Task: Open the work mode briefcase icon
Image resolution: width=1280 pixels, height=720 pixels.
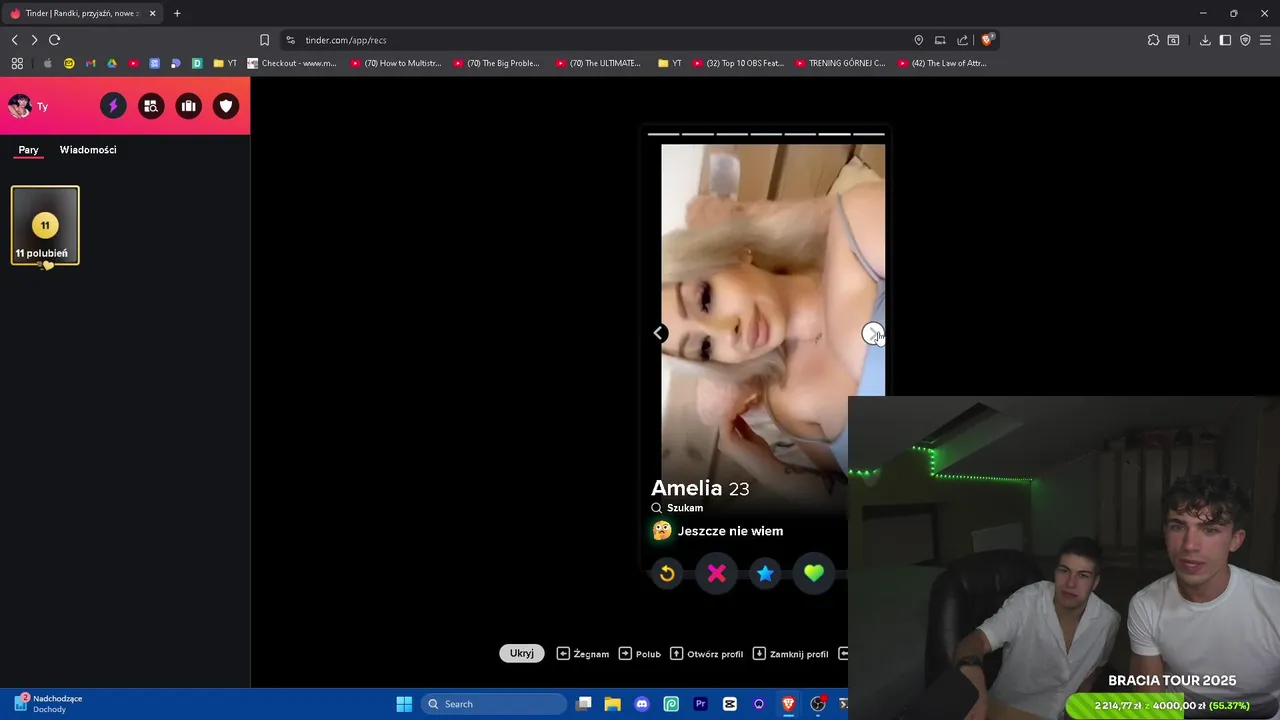Action: pyautogui.click(x=188, y=106)
